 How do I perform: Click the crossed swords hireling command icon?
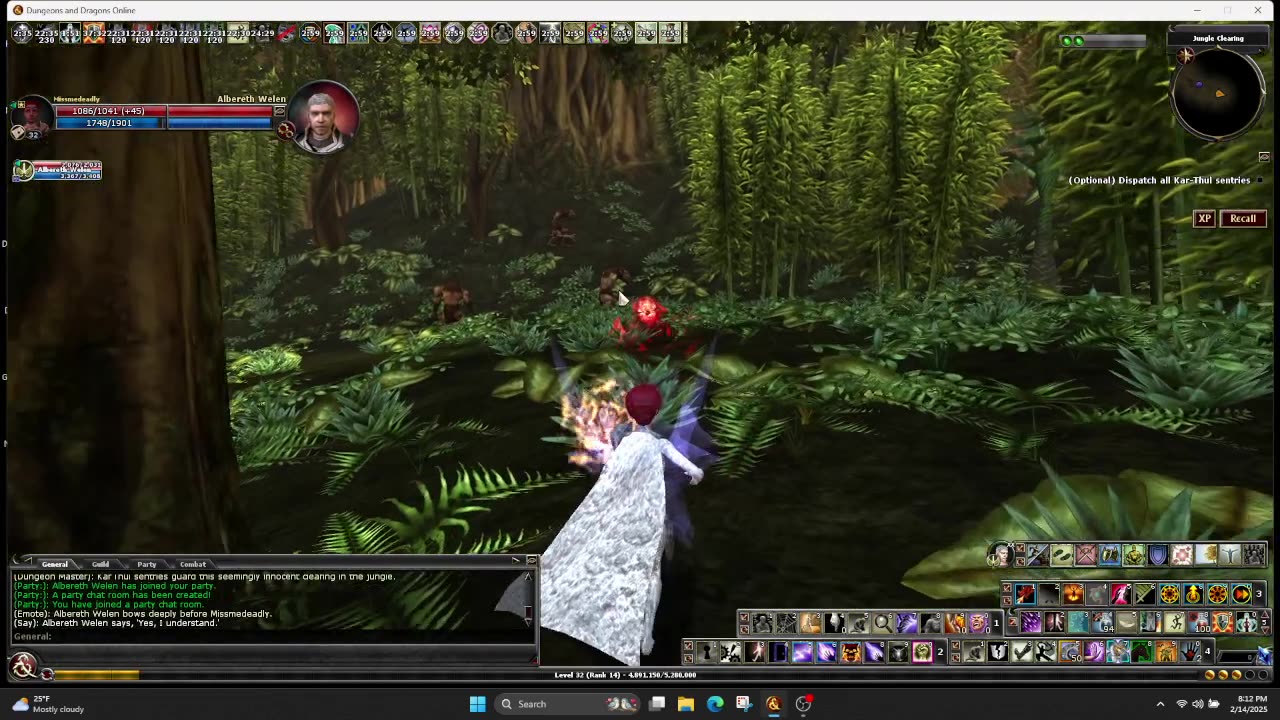coord(1086,554)
